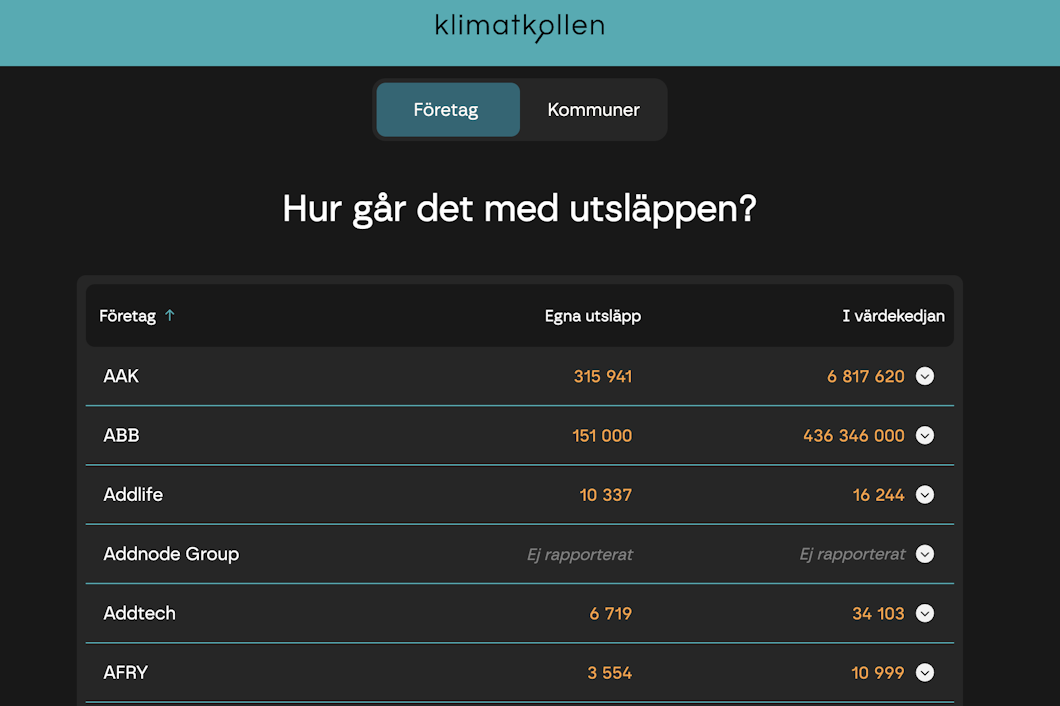Viewport: 1060px width, 706px height.
Task: Click ABB's own emissions value 151 000
Action: [602, 436]
